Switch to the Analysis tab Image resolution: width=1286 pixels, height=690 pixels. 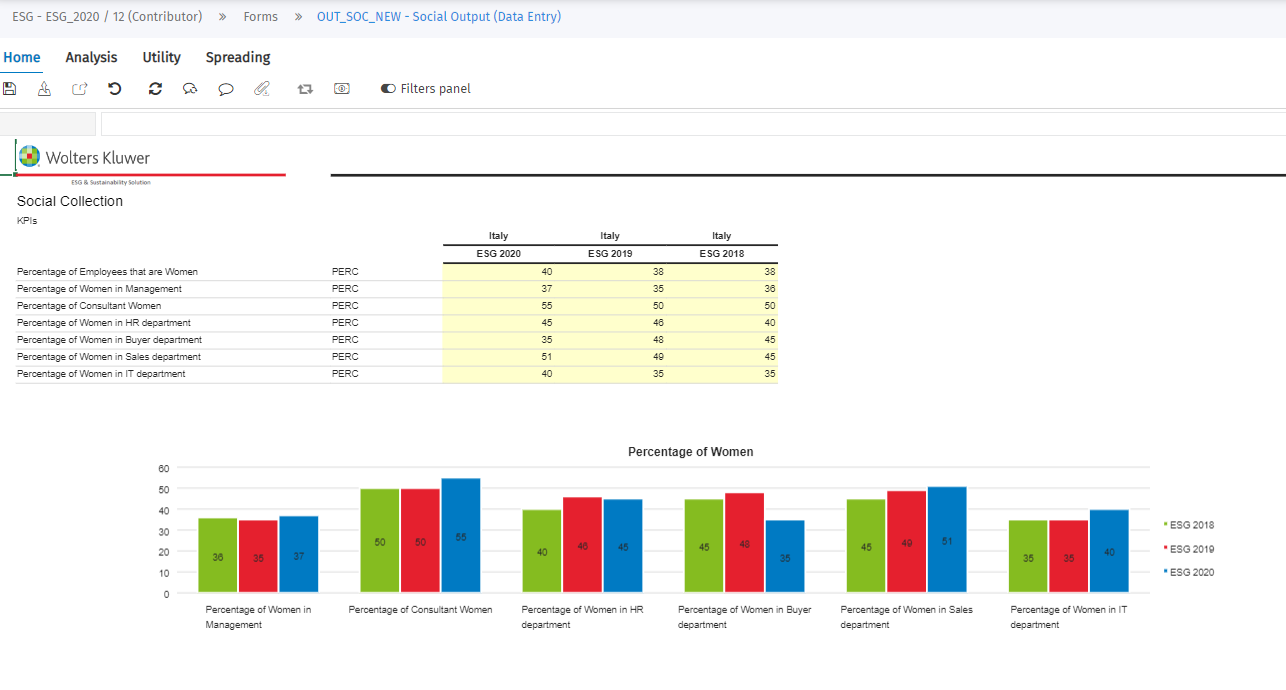[x=91, y=57]
